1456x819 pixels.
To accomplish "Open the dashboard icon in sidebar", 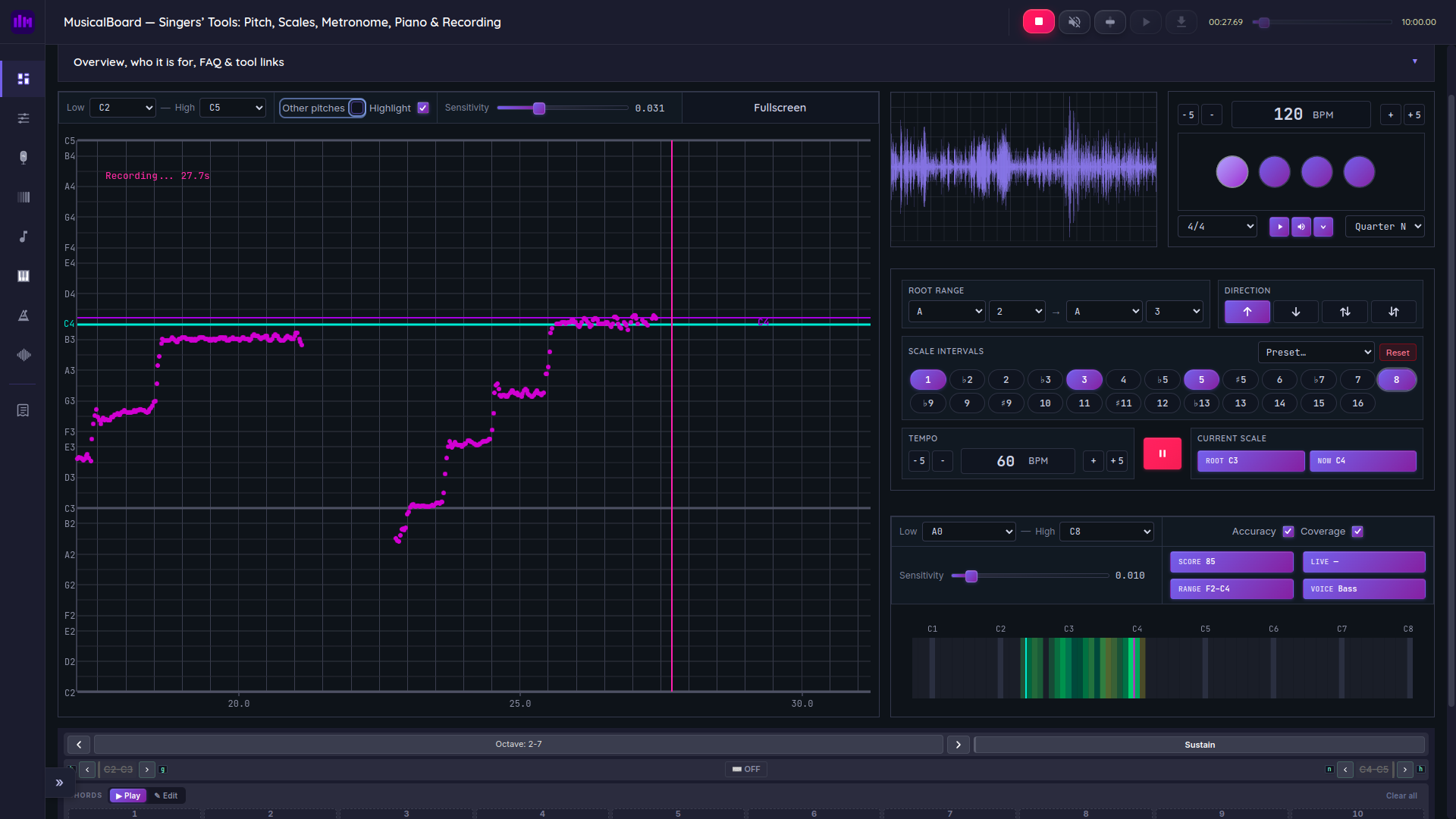I will pos(24,79).
